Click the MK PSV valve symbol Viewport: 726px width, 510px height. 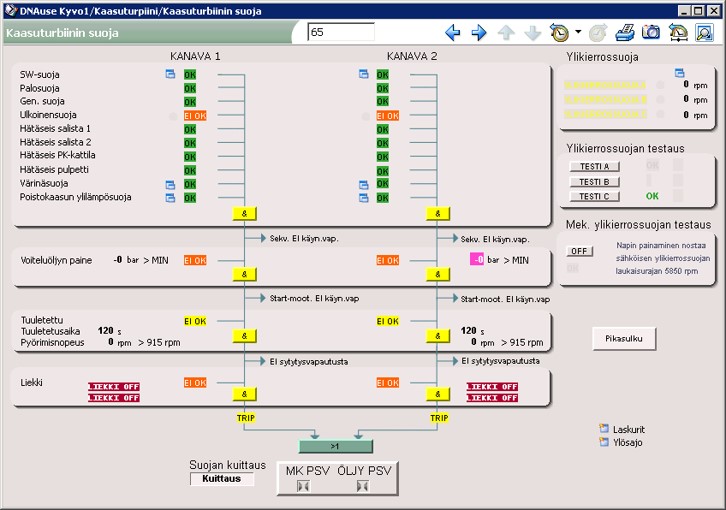pos(303,486)
